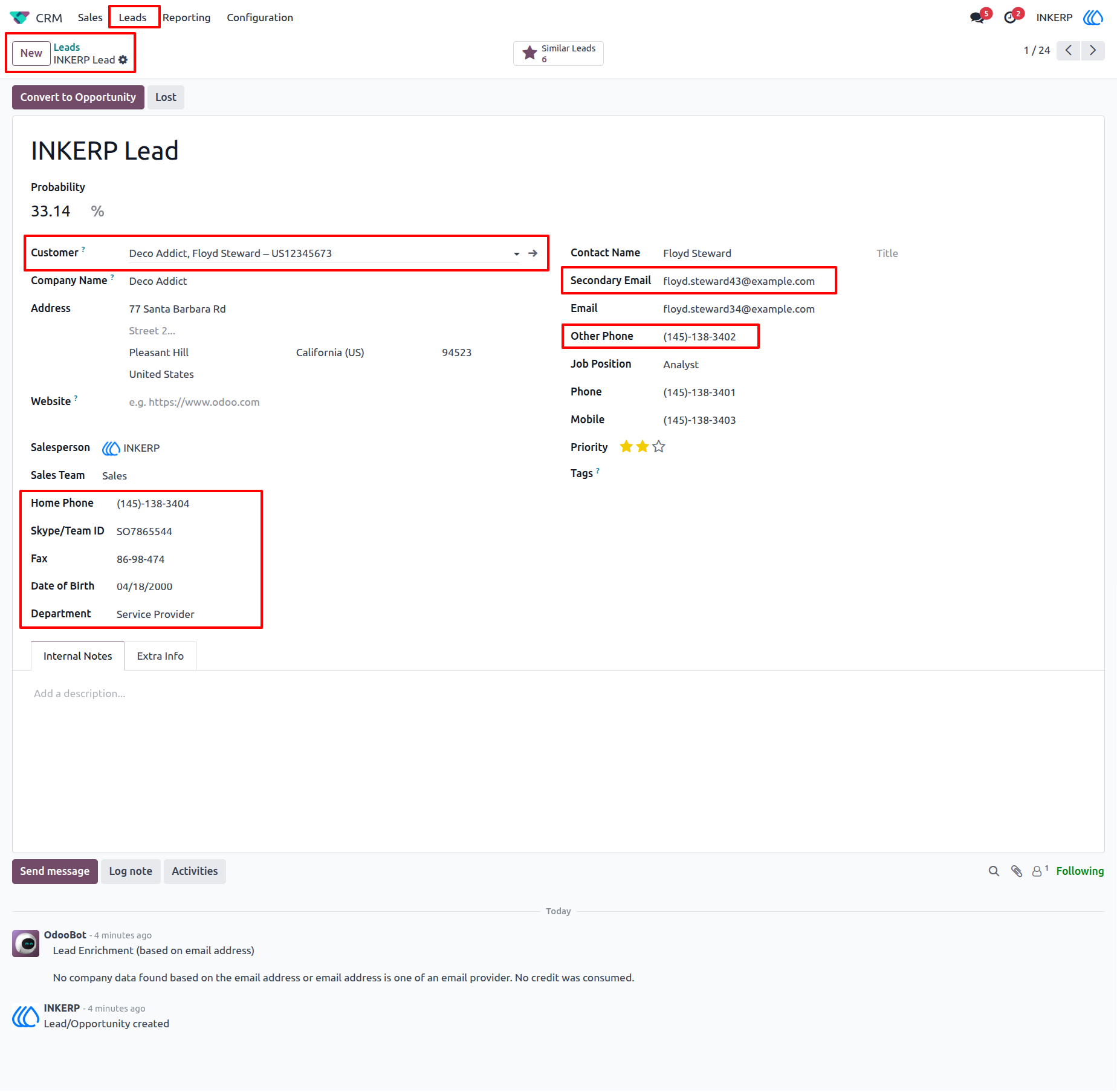Switch to the Internal Notes tab
Image resolution: width=1117 pixels, height=1092 pixels.
pyautogui.click(x=78, y=656)
